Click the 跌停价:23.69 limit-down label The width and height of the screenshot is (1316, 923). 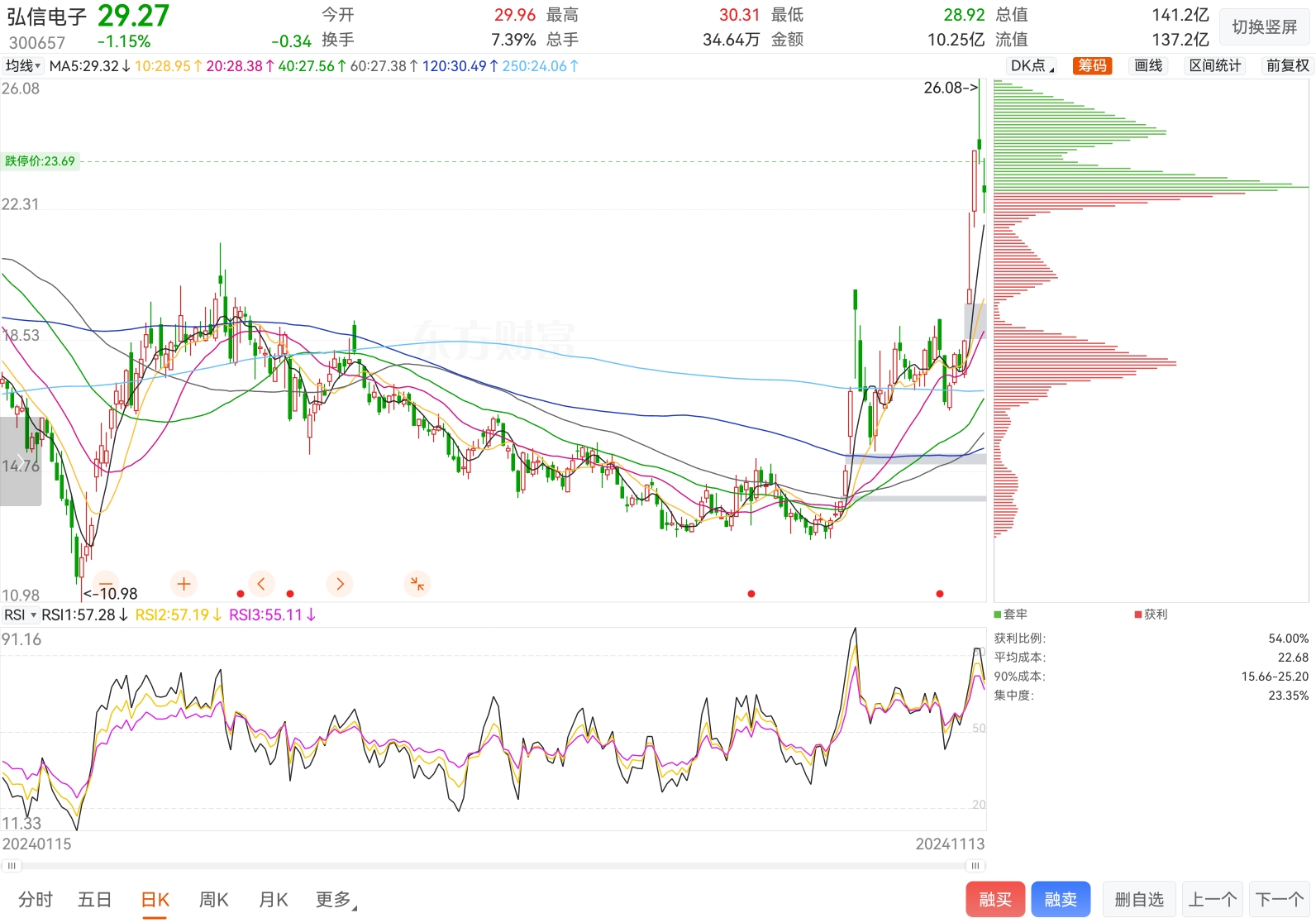click(40, 161)
